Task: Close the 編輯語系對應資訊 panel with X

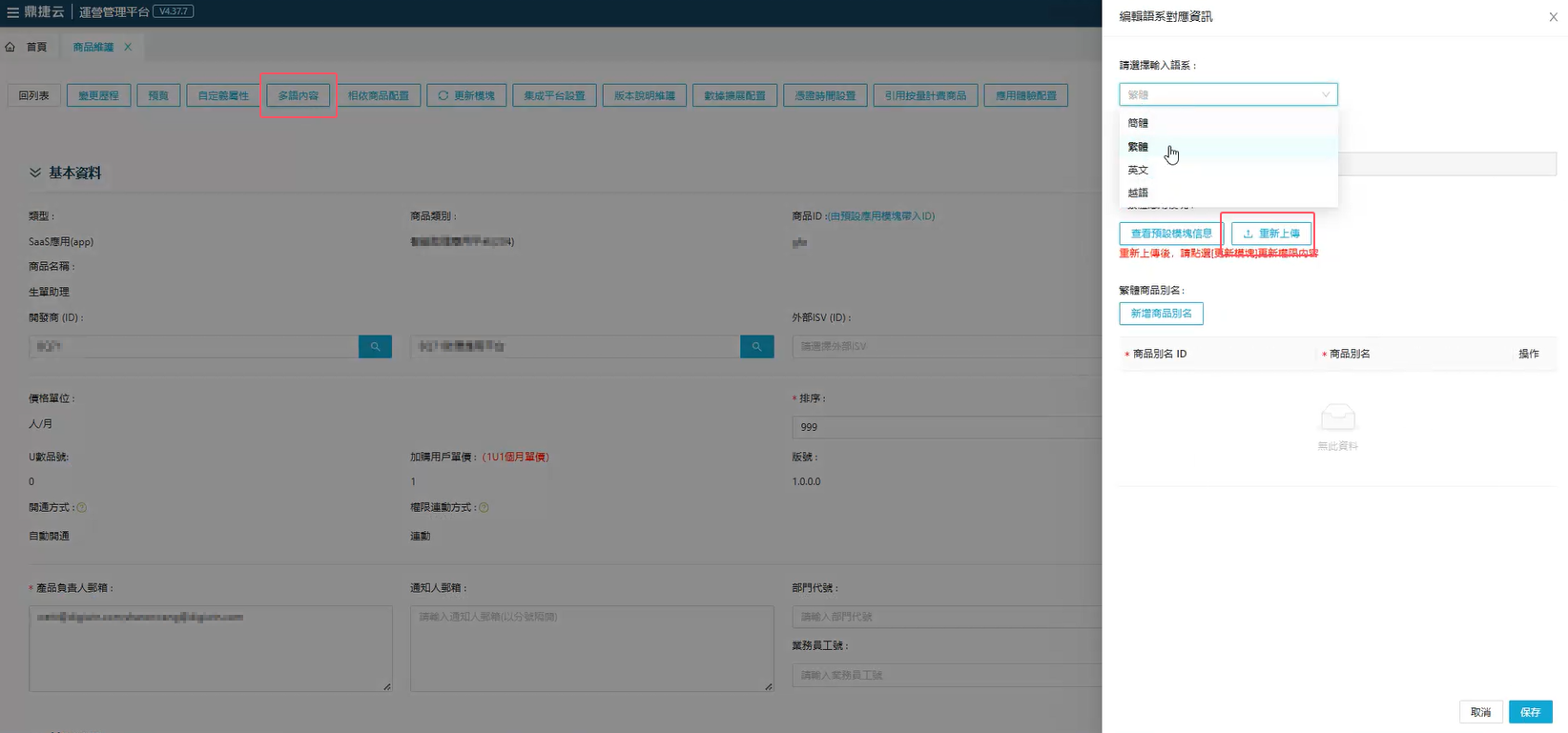Action: 1553,17
